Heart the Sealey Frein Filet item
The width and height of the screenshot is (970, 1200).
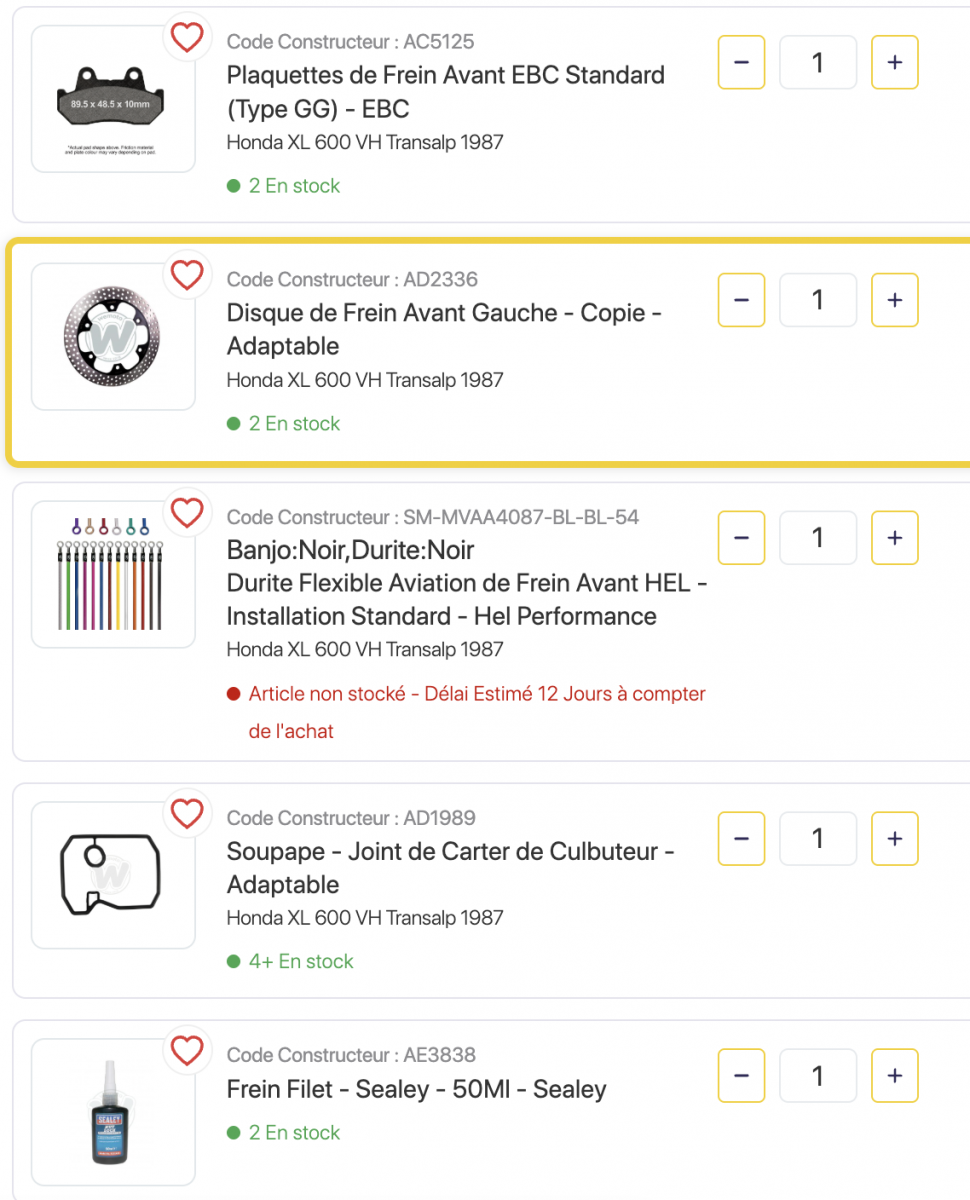[x=187, y=1051]
